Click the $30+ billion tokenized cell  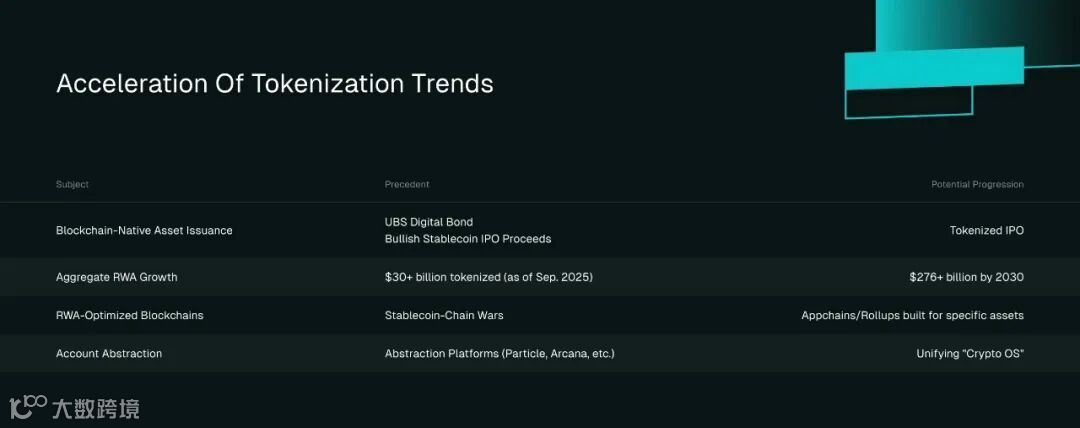[488, 277]
